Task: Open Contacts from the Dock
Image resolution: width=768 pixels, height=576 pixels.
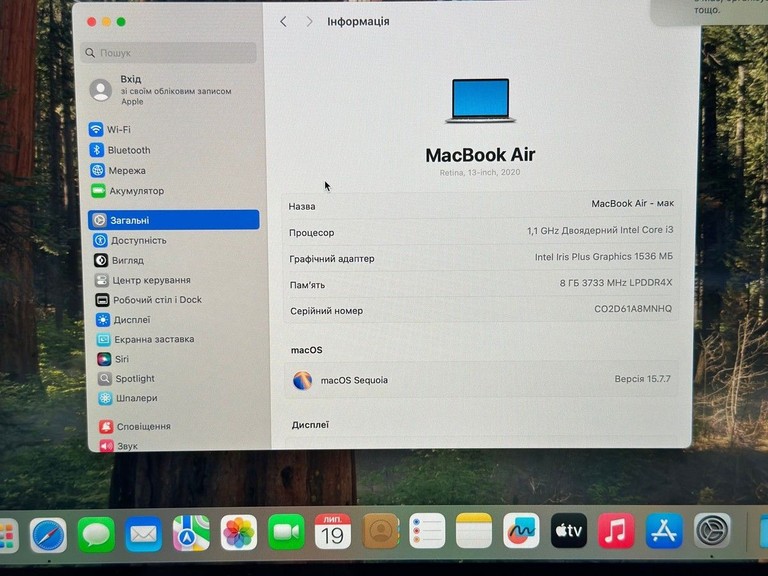Action: point(381,531)
